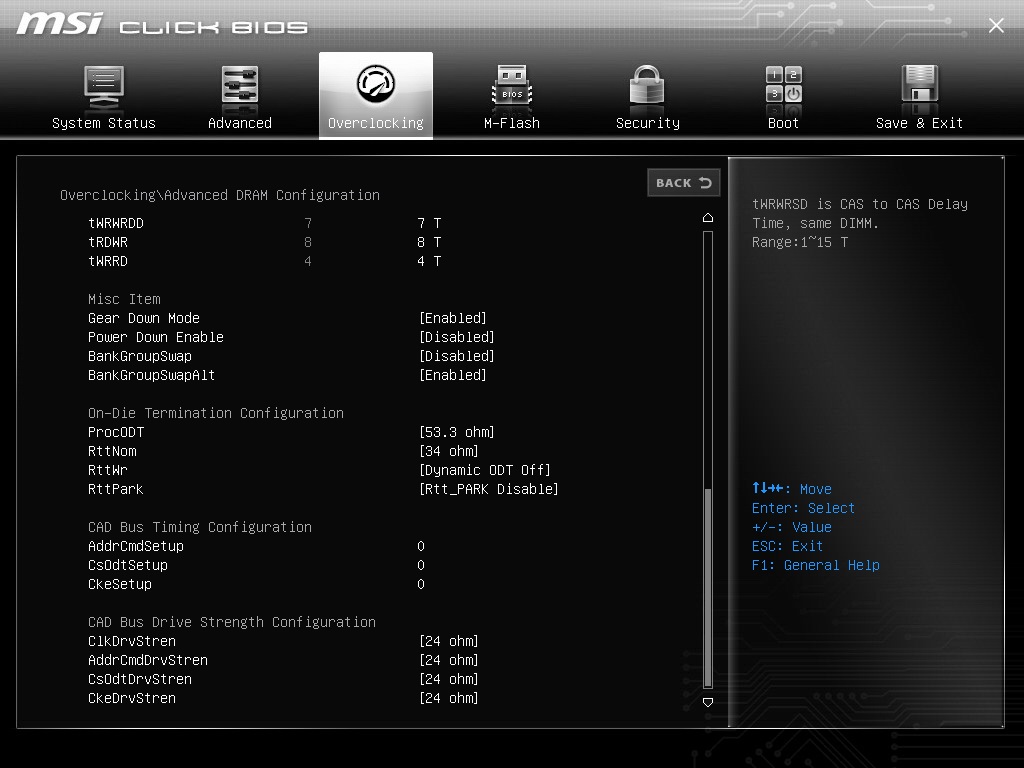
Task: Open RttWr Dynamic ODT Off dropdown
Action: (x=485, y=470)
